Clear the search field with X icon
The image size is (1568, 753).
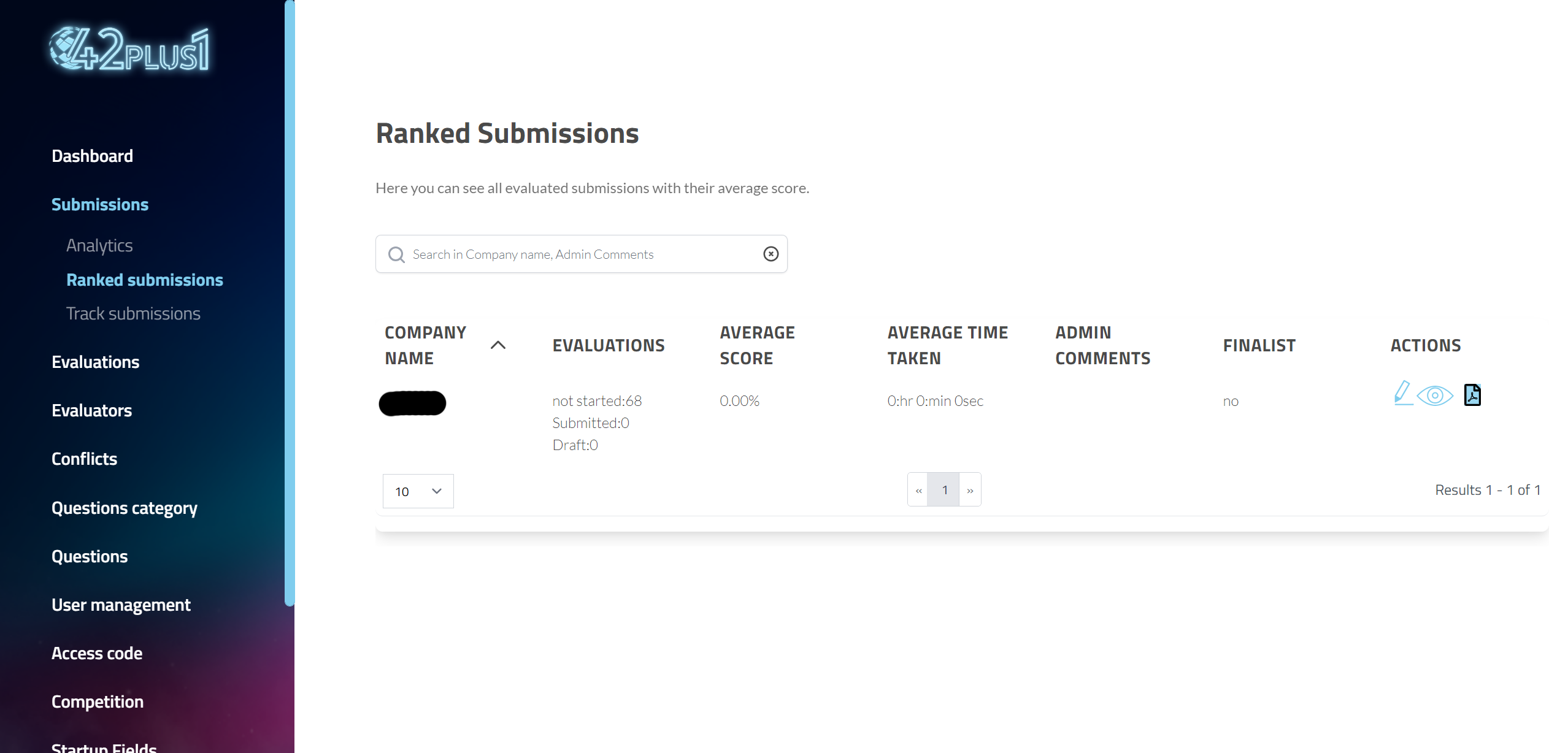coord(771,254)
